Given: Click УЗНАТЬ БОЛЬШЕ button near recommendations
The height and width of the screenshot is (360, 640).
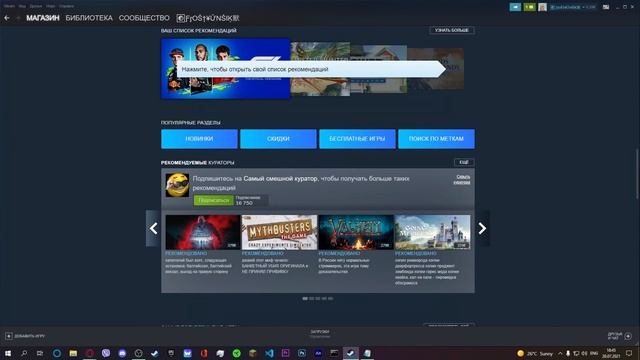Looking at the screenshot, I should 451,30.
